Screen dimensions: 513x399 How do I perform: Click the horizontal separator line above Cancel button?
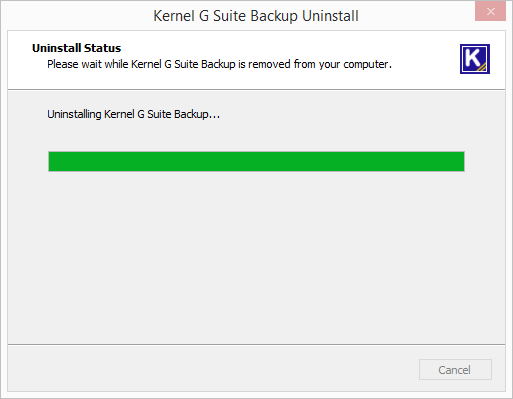pos(256,344)
